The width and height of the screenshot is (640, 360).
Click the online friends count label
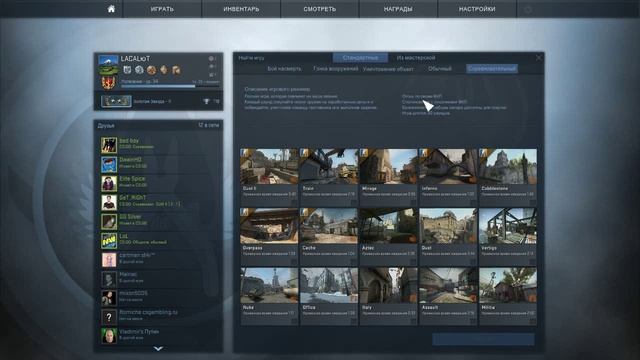coord(209,125)
